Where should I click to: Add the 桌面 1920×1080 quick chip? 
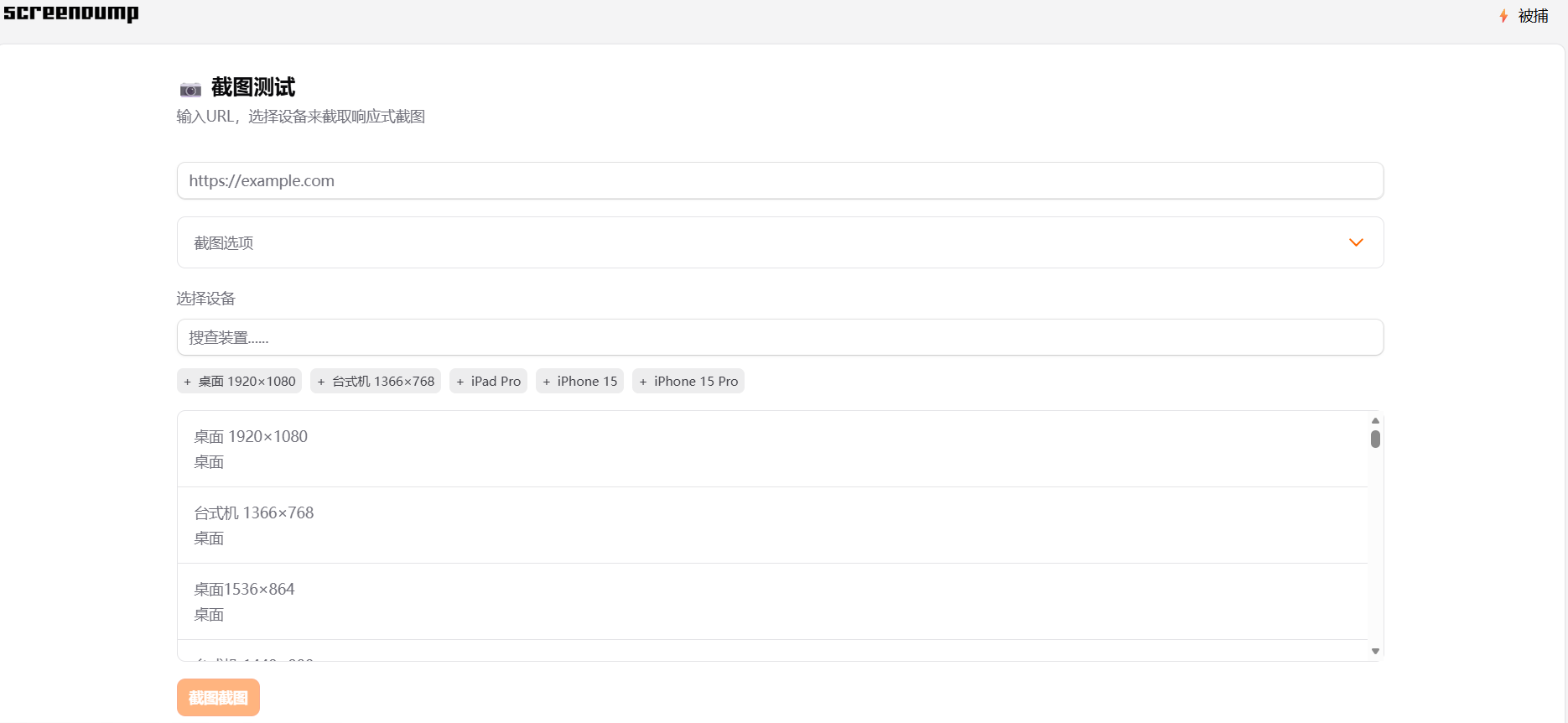tap(239, 381)
